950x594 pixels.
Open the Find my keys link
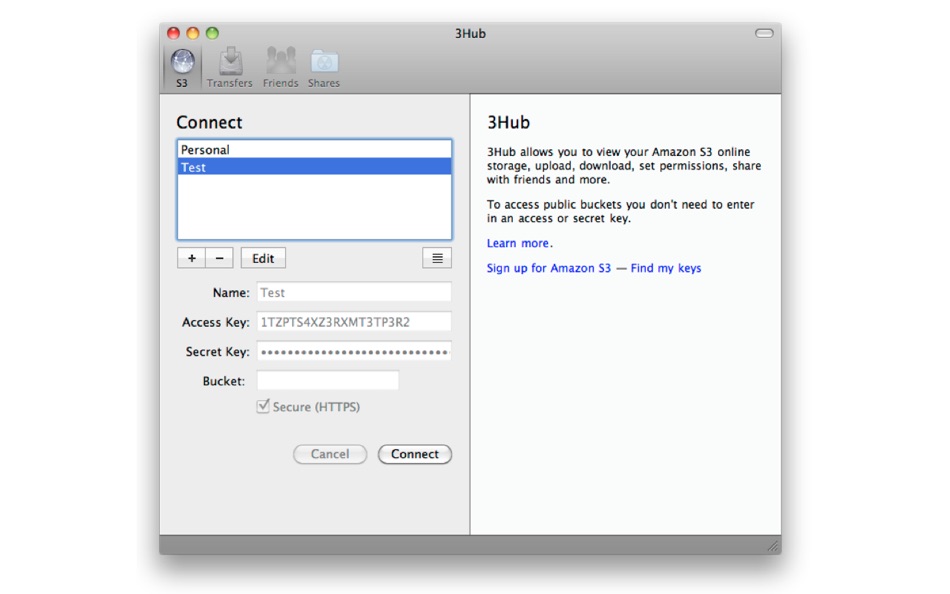[666, 268]
